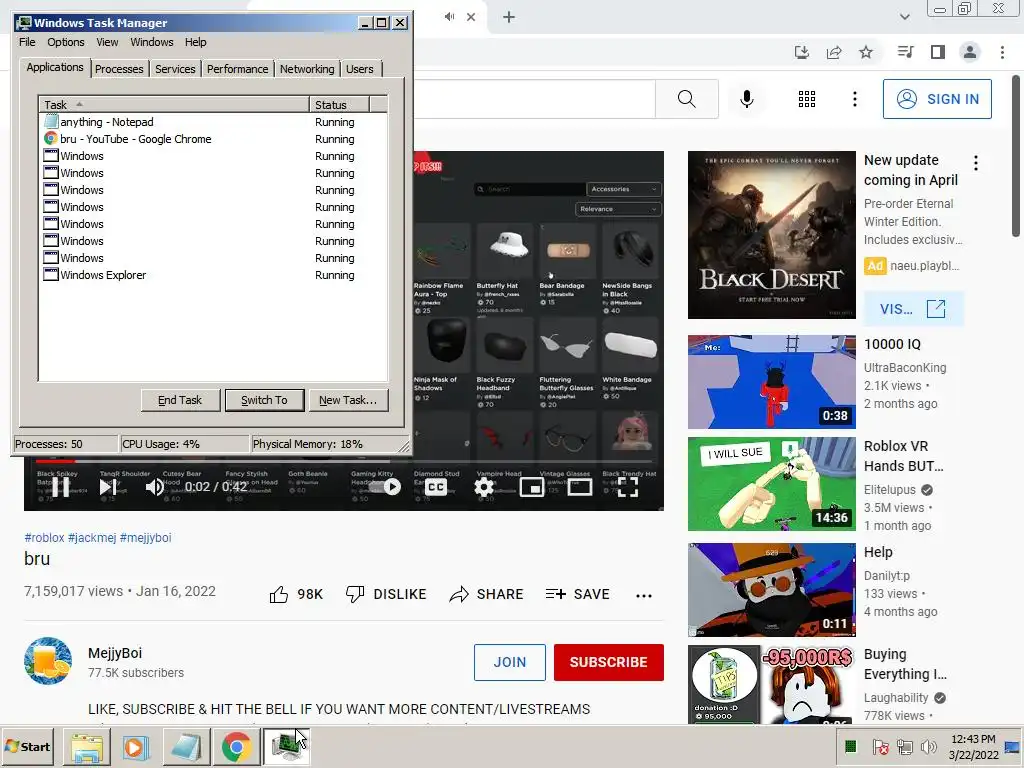Open Chrome three-dot menu

pyautogui.click(x=1002, y=52)
